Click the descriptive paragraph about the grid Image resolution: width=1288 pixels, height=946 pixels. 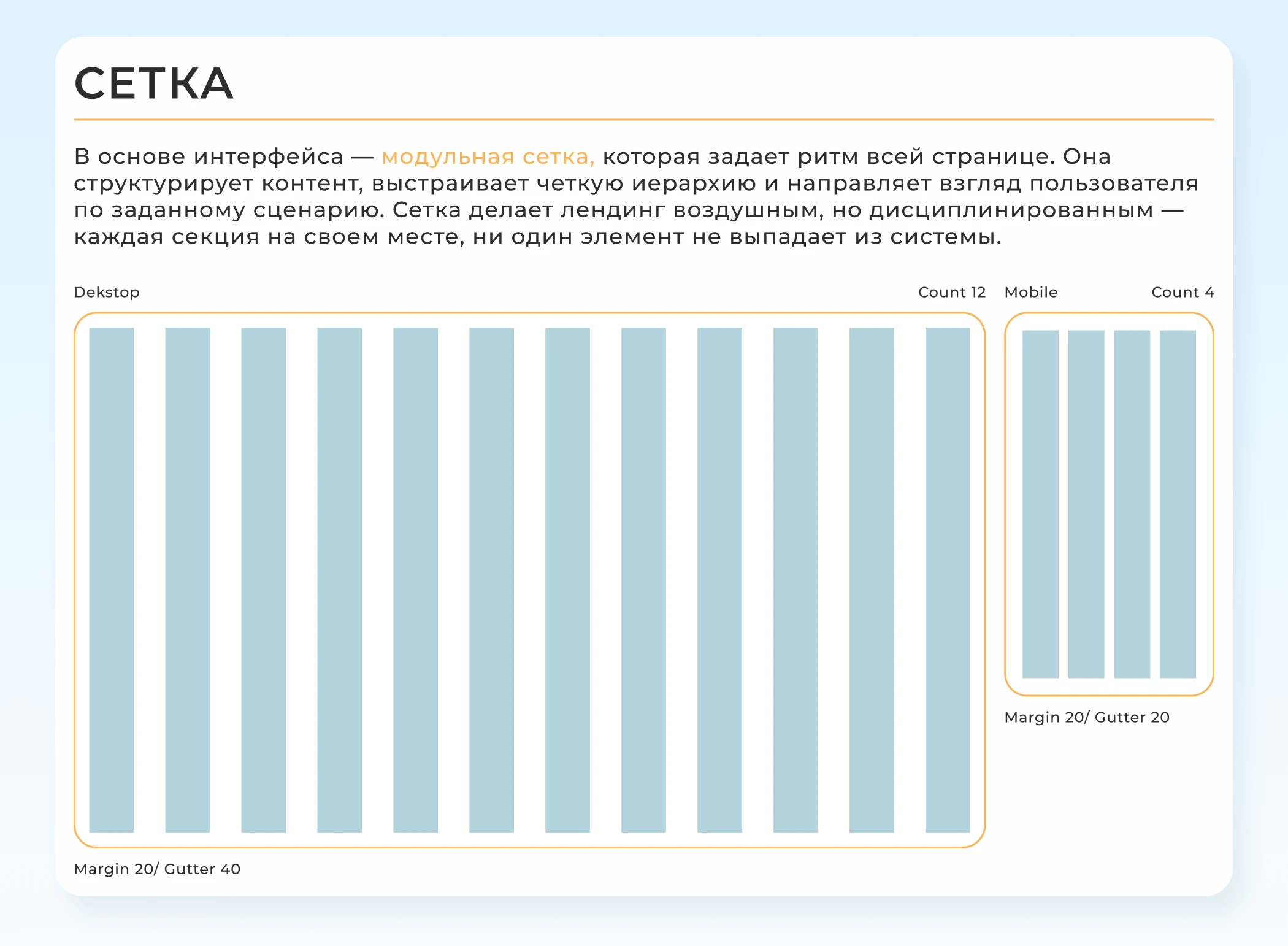[637, 196]
